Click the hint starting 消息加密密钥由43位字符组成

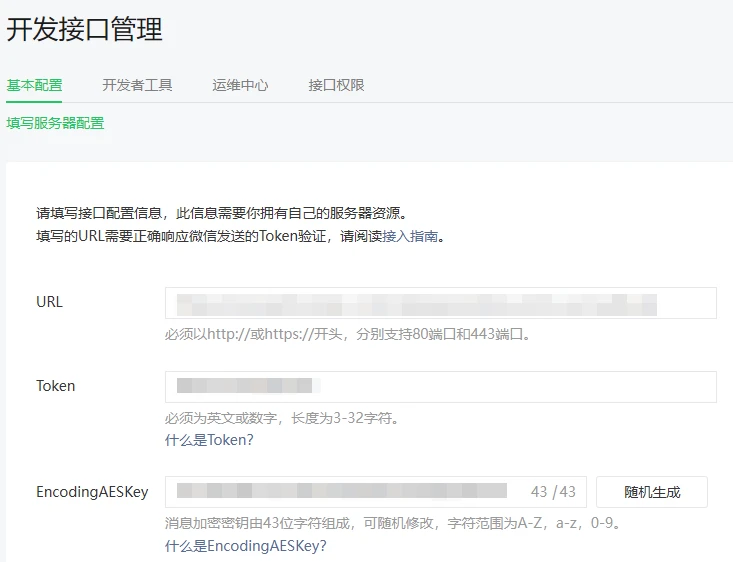[393, 523]
